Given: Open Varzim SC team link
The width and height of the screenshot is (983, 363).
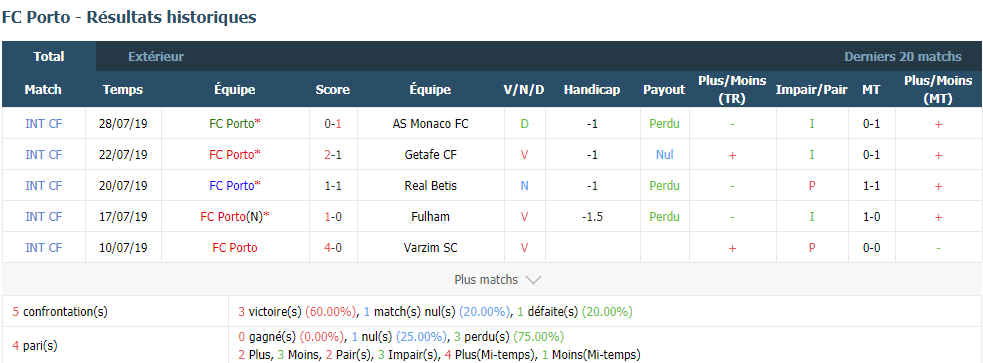Looking at the screenshot, I should pos(430,248).
